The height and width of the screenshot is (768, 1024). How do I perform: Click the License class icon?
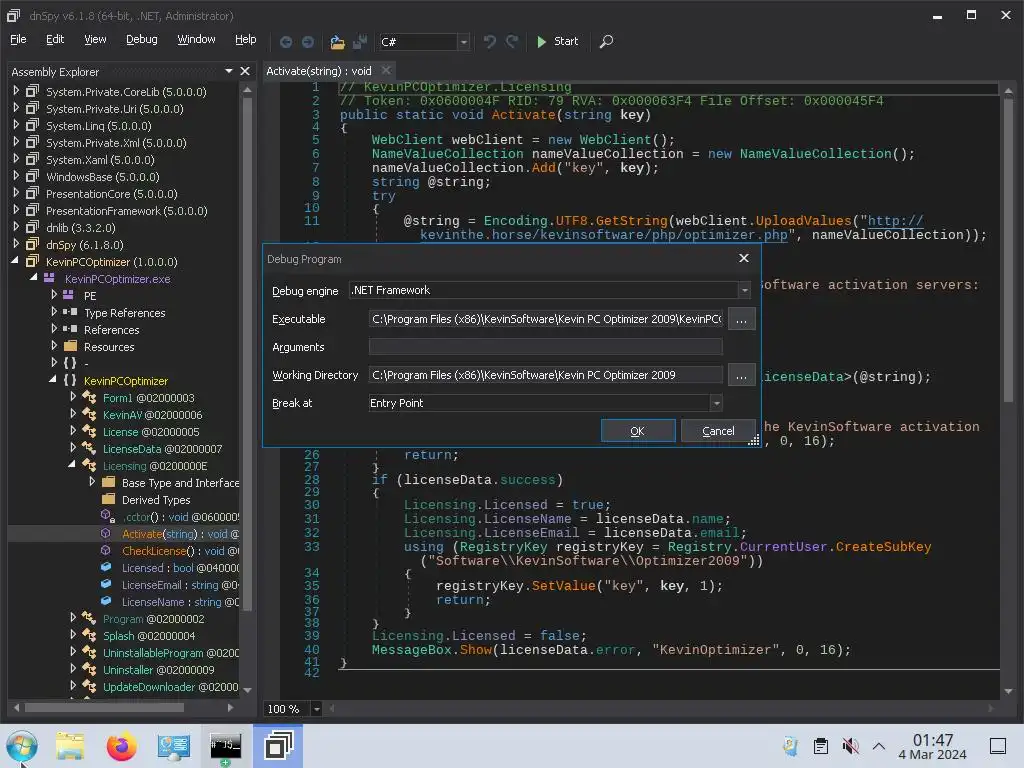click(x=89, y=431)
